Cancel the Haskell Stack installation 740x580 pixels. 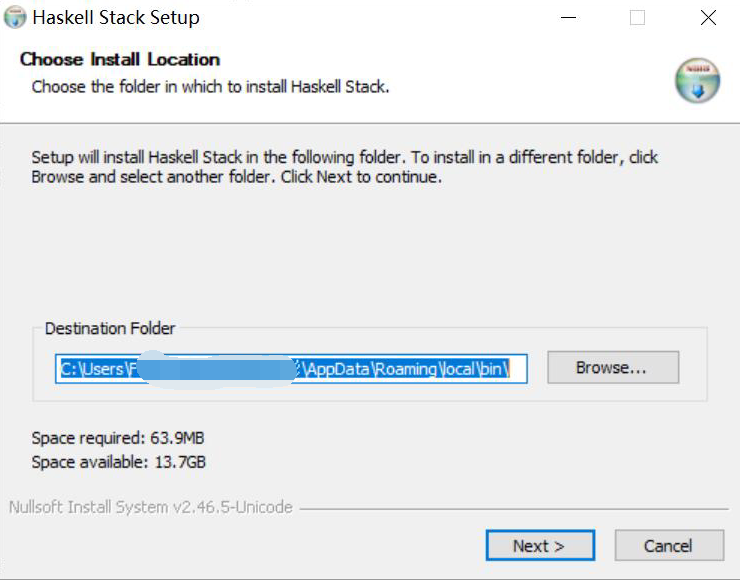point(668,545)
